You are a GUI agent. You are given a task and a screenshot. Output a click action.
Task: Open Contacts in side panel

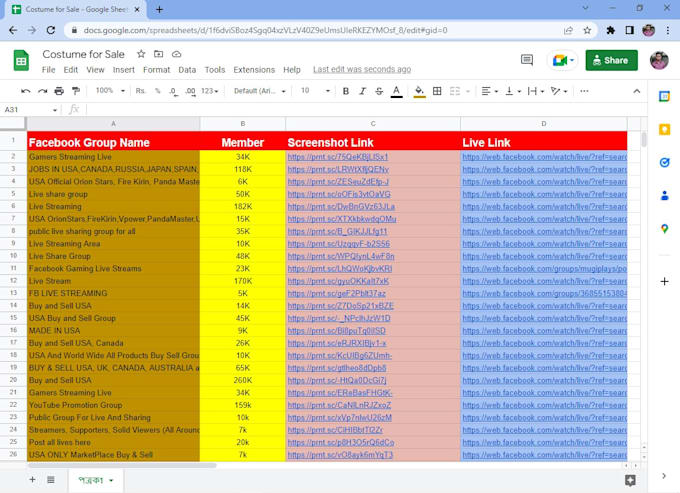coord(664,196)
